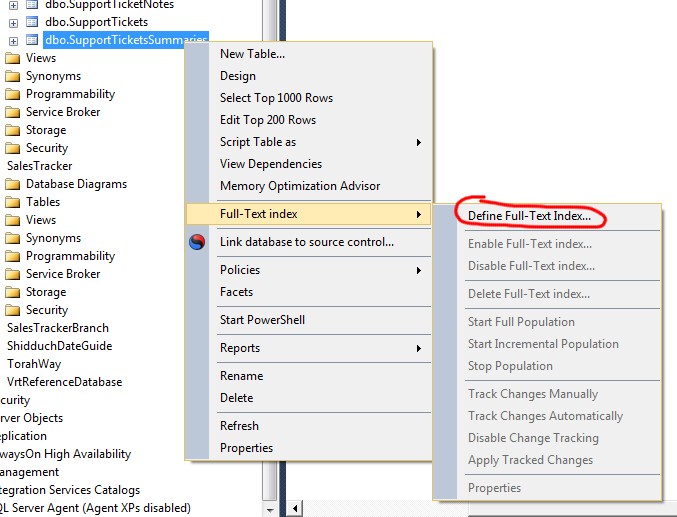Click the Server Objects node
Screen dimensions: 677x517
31,418
